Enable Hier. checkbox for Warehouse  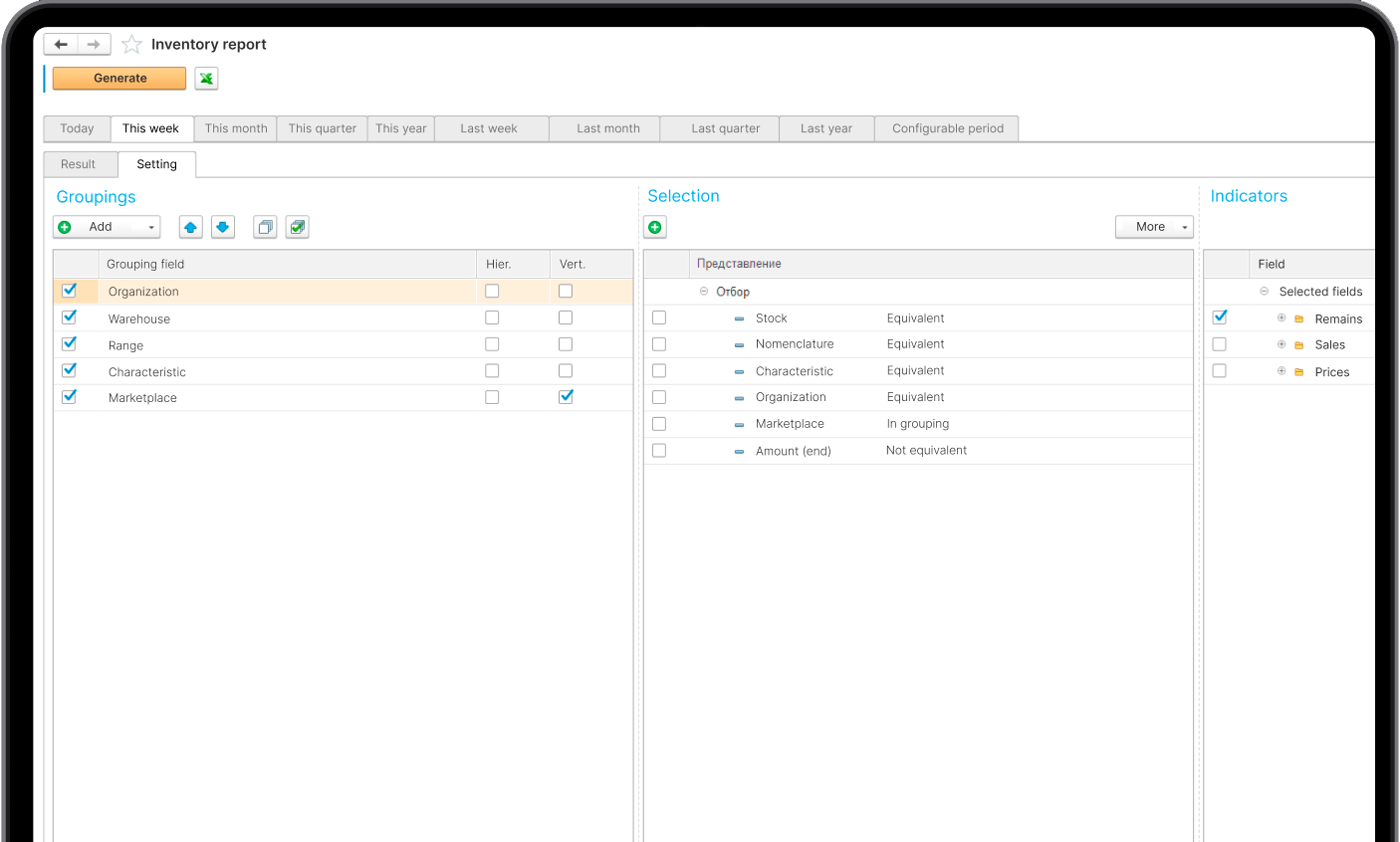492,317
